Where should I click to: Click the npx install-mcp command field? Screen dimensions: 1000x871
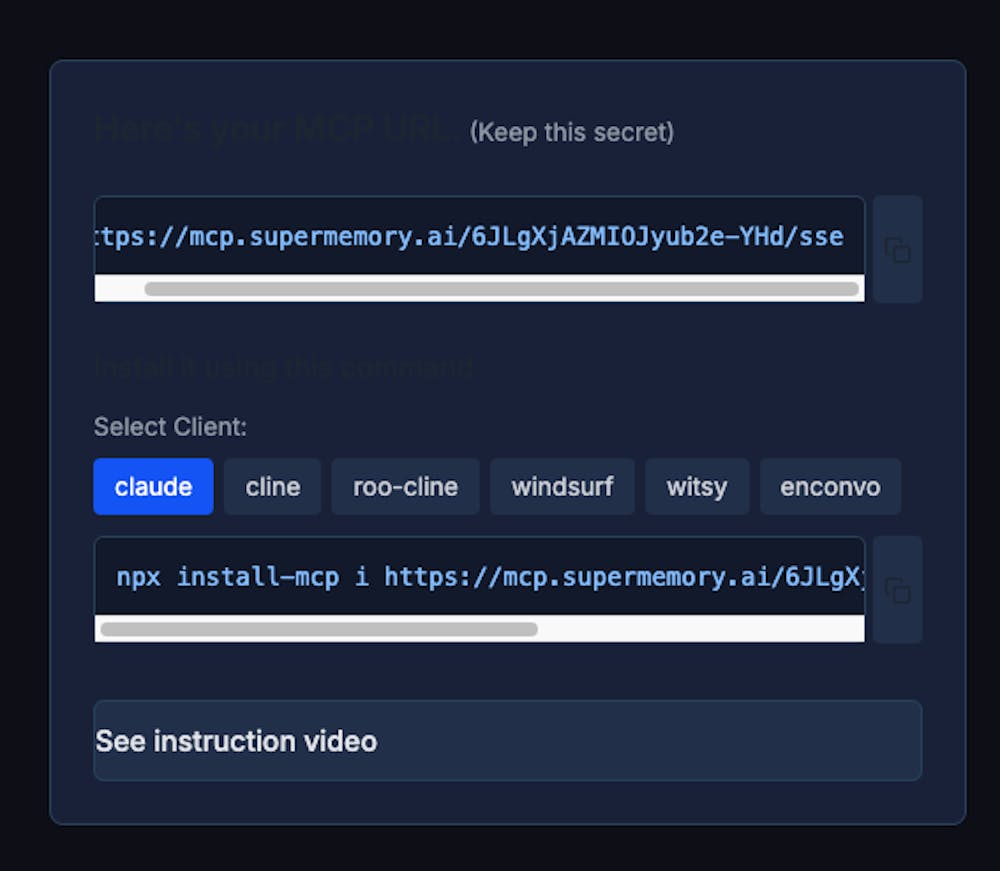(x=479, y=577)
